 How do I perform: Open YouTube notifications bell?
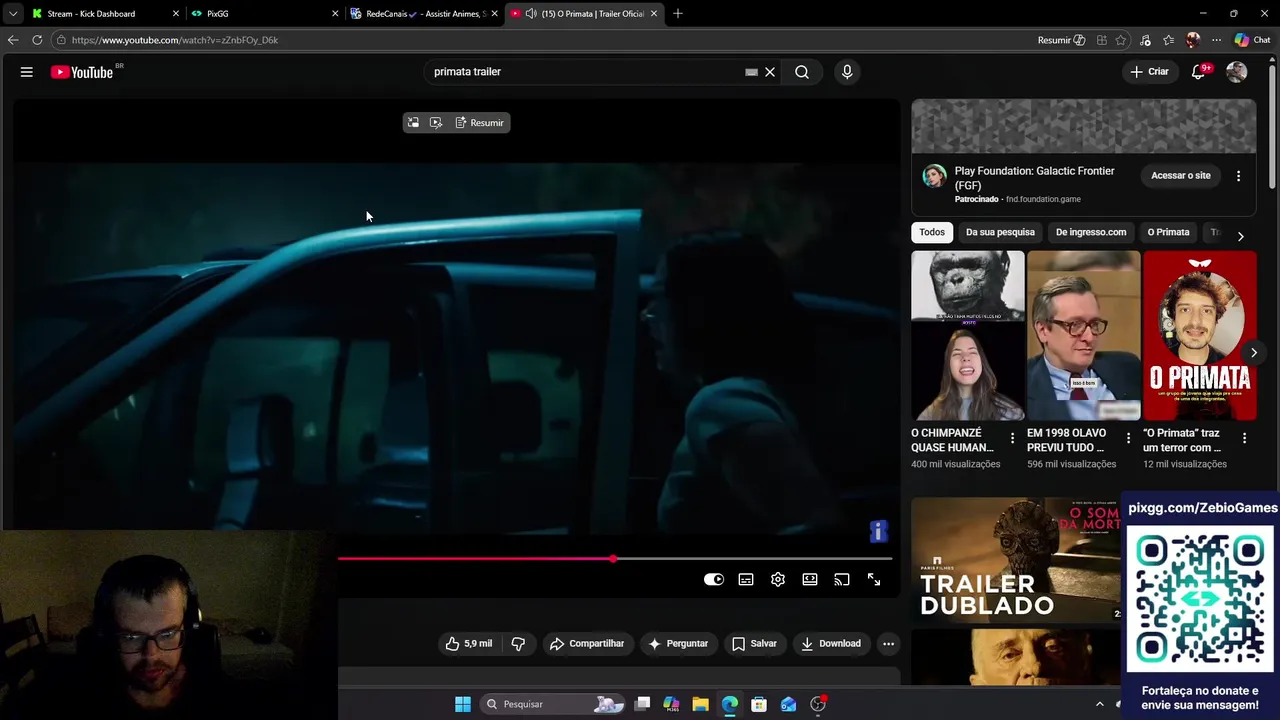1198,72
